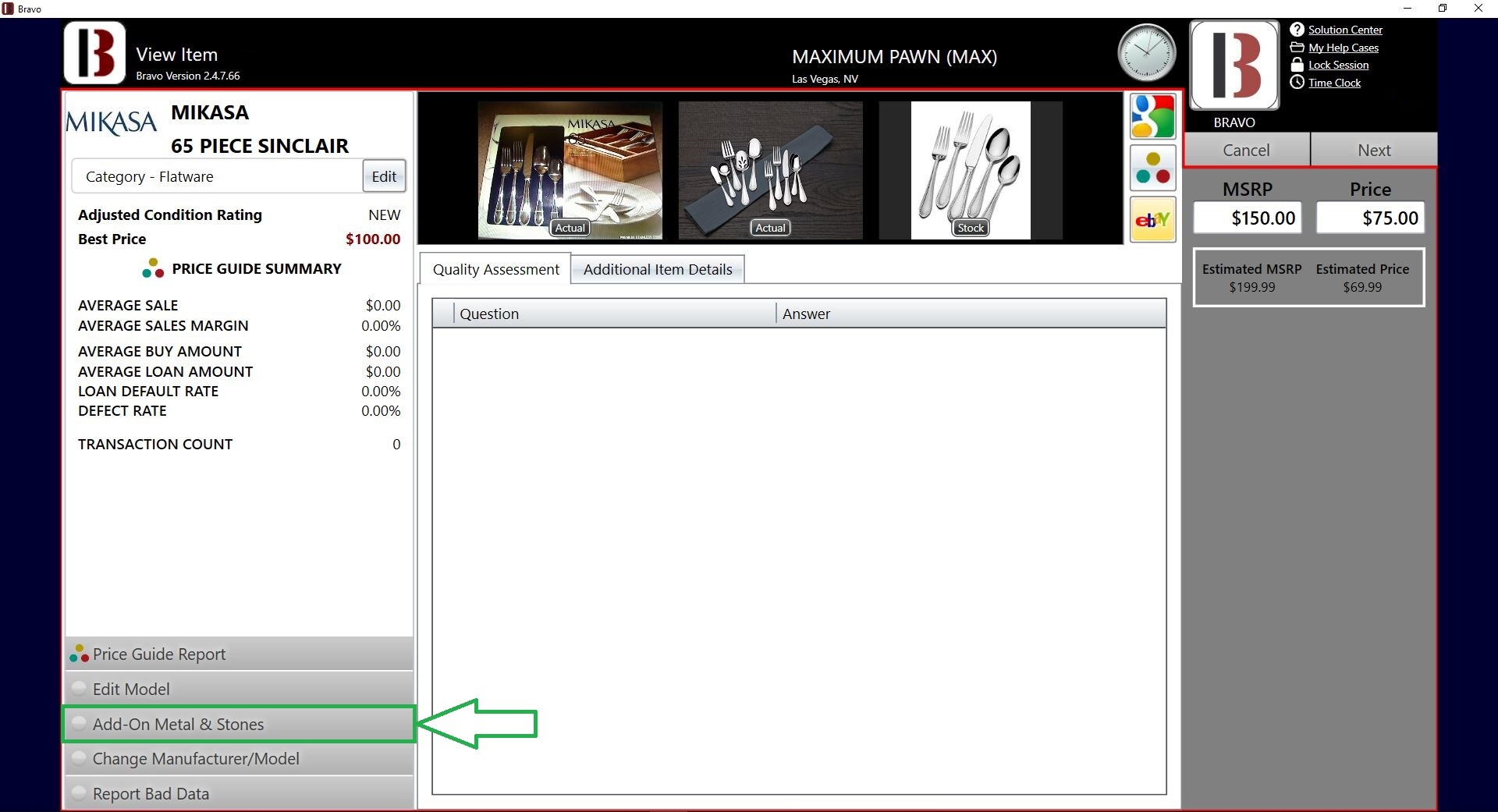Click the Estimated Price $69.99 value

[x=1362, y=287]
